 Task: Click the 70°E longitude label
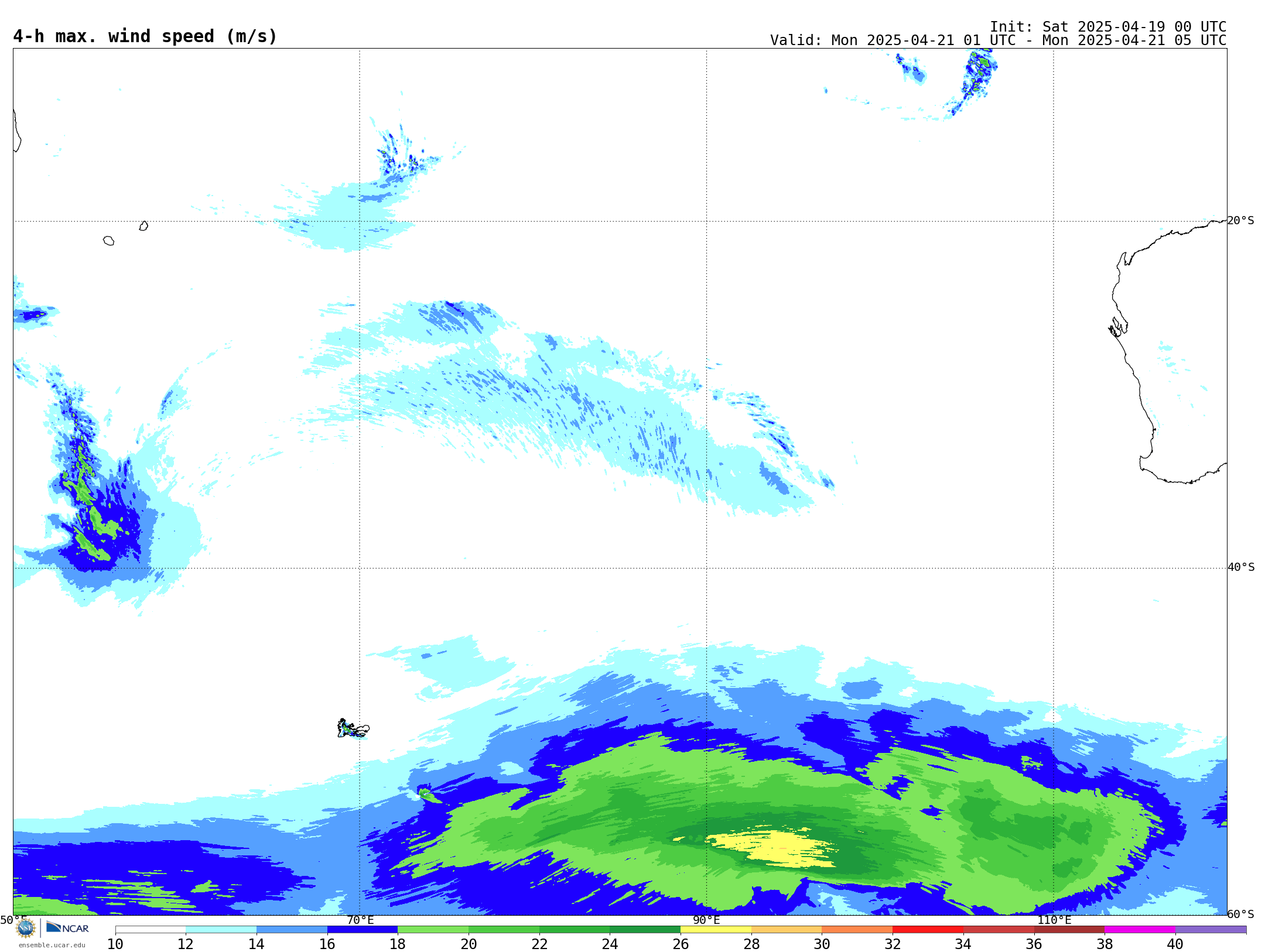pos(360,920)
